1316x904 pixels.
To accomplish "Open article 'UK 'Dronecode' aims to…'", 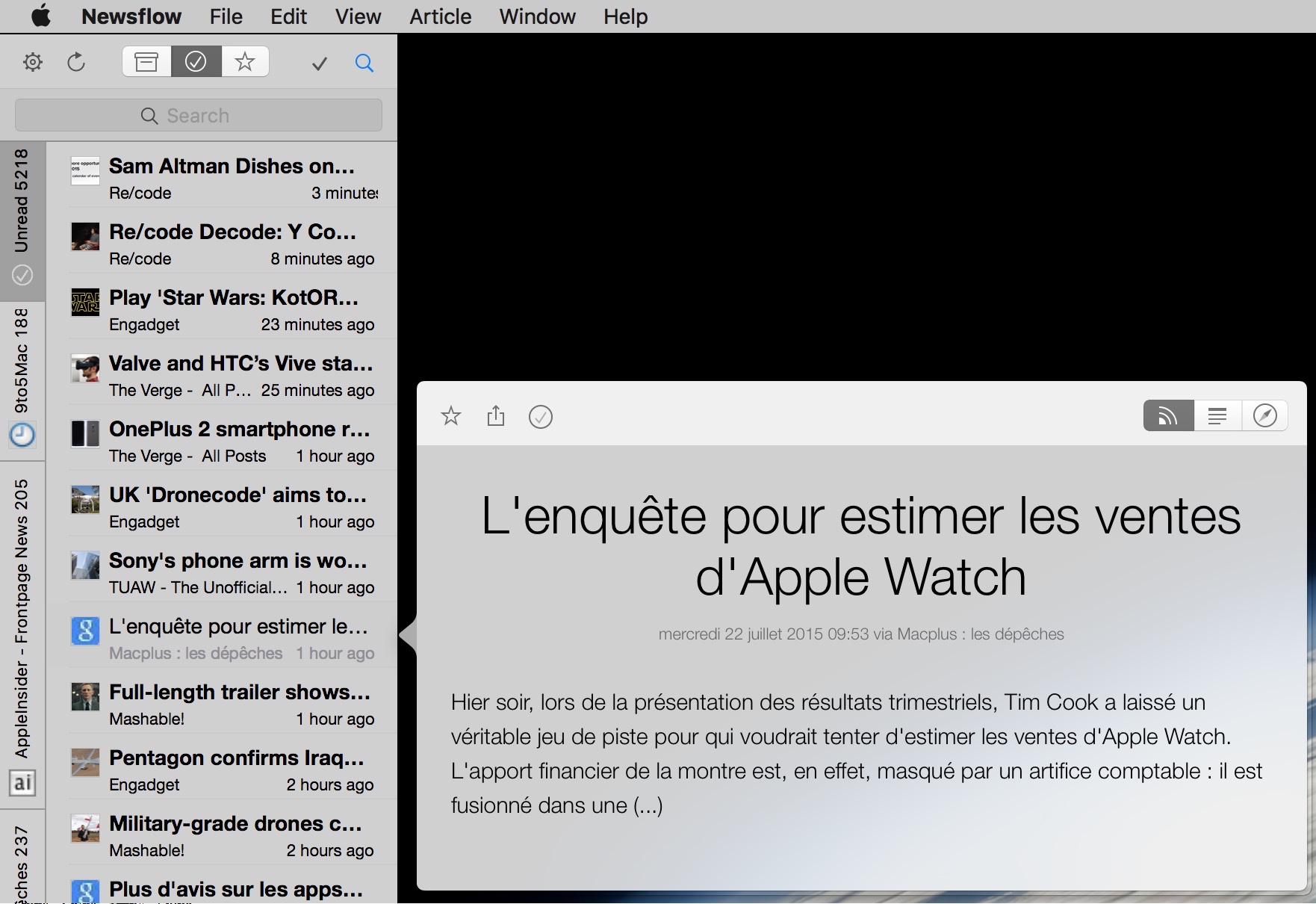I will click(222, 504).
